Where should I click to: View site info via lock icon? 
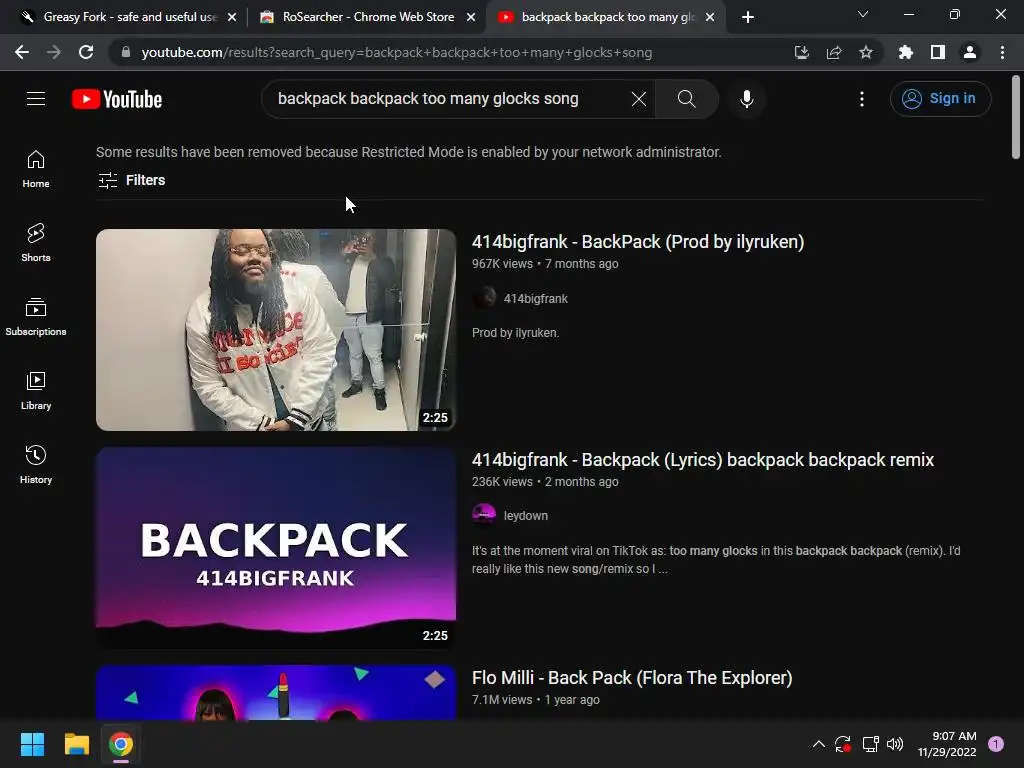(126, 52)
